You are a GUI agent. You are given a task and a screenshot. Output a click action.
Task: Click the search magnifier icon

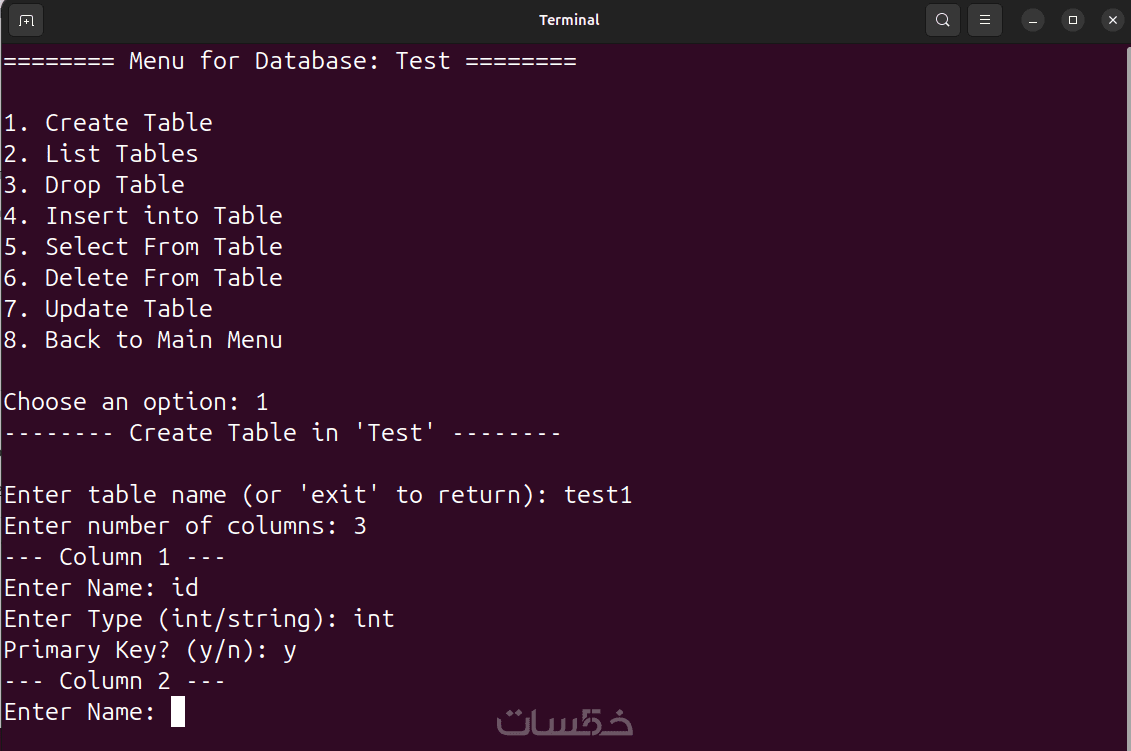click(943, 20)
